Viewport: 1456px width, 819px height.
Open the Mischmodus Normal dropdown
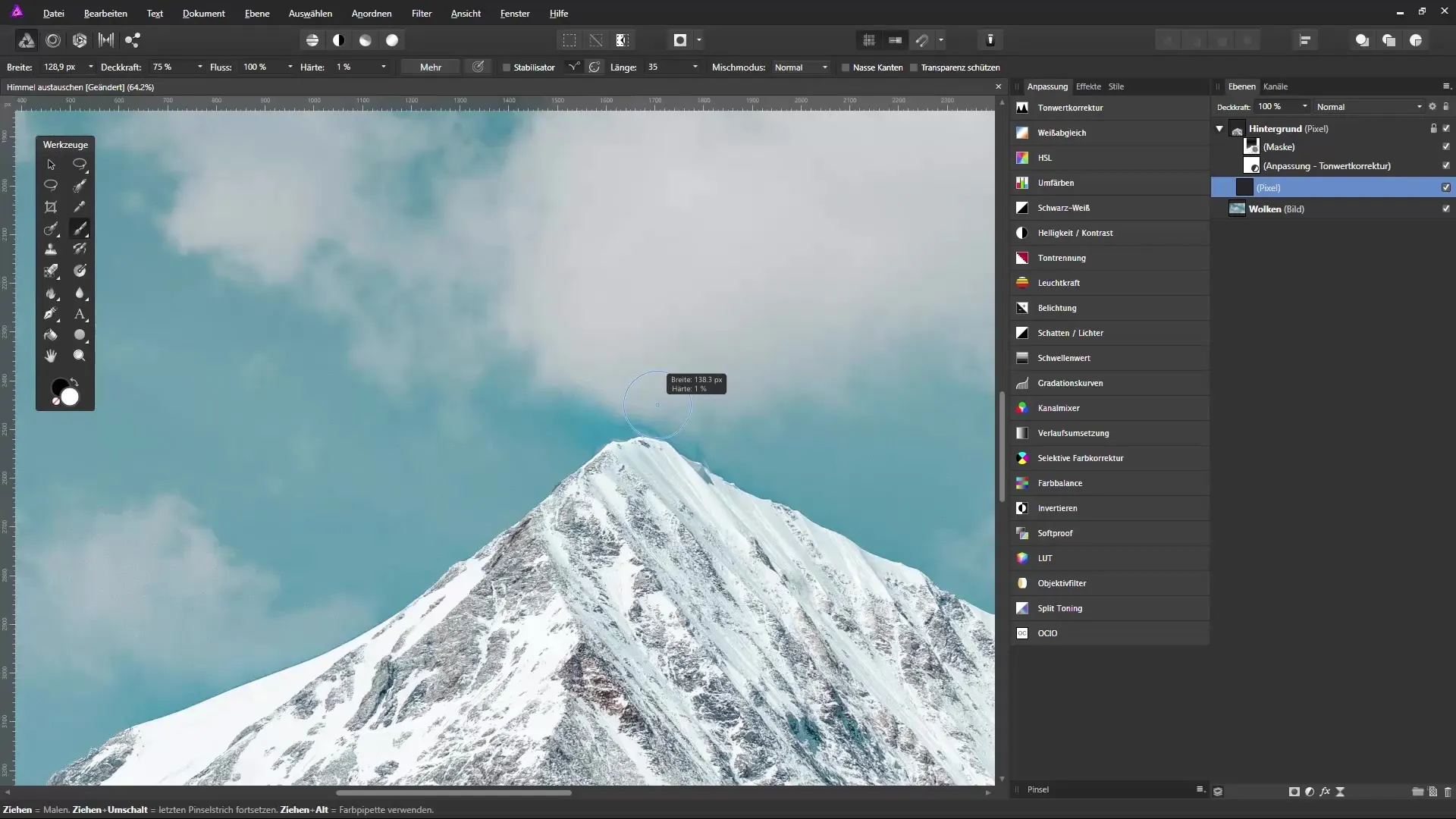click(801, 67)
